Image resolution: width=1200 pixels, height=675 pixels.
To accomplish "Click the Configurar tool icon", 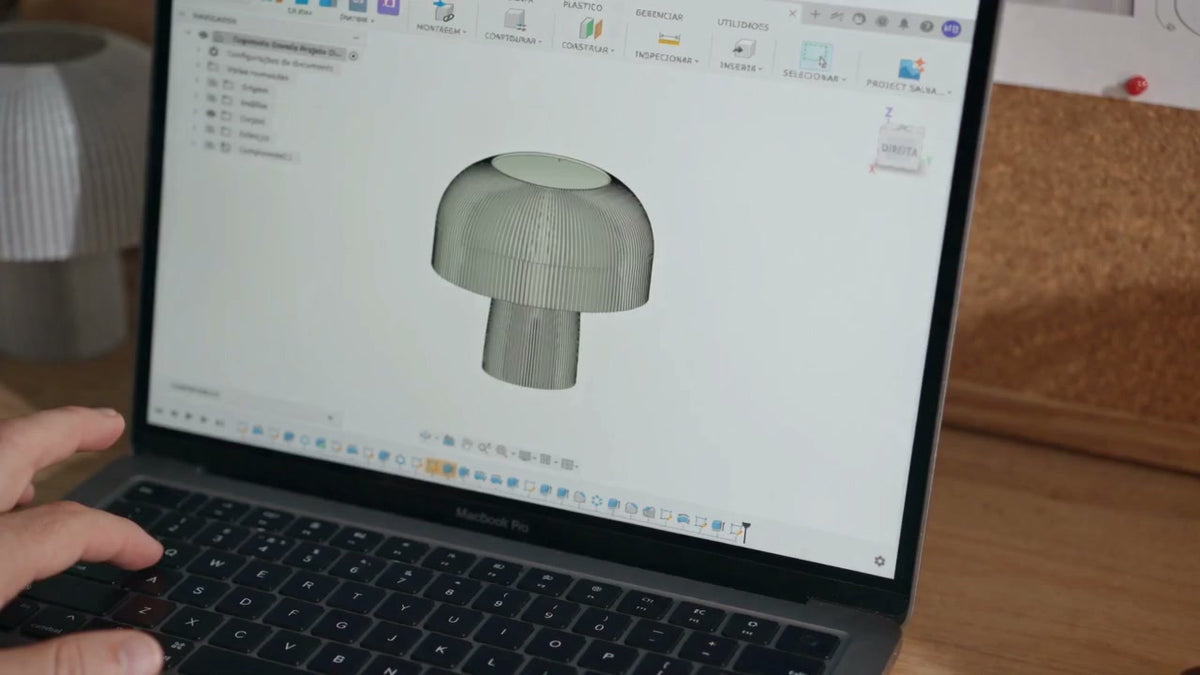I will [x=515, y=19].
